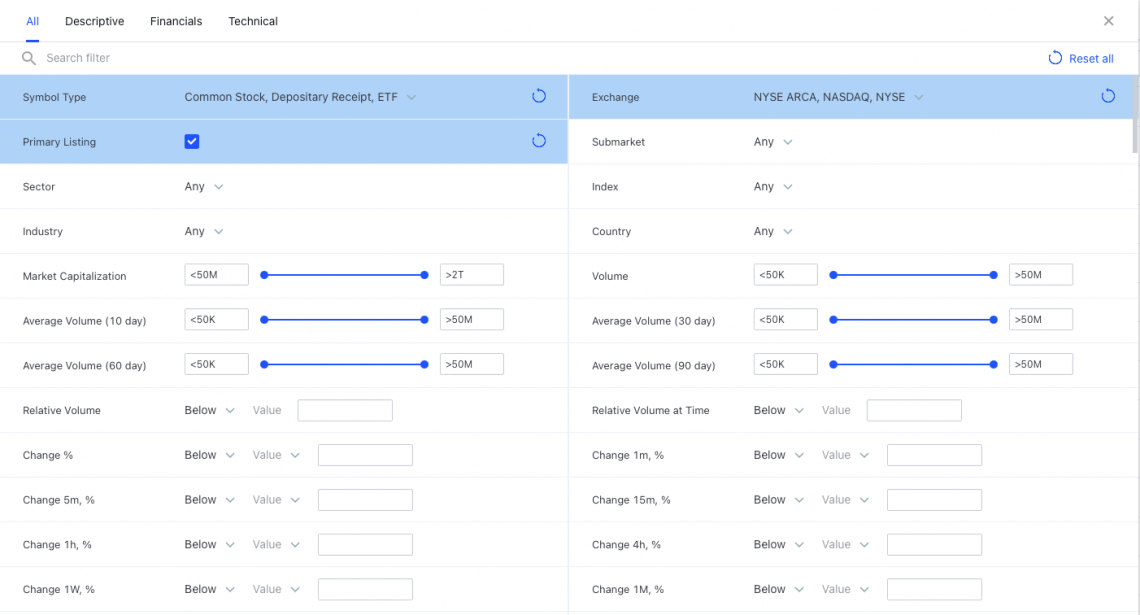Click the Volume slider right handle
1140x615 pixels.
click(x=994, y=274)
